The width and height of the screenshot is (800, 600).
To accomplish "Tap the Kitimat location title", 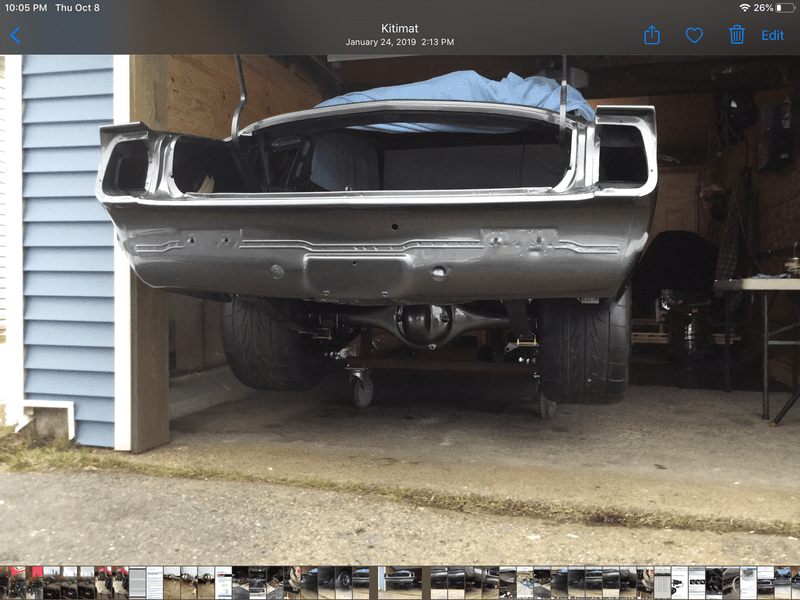I will click(399, 29).
